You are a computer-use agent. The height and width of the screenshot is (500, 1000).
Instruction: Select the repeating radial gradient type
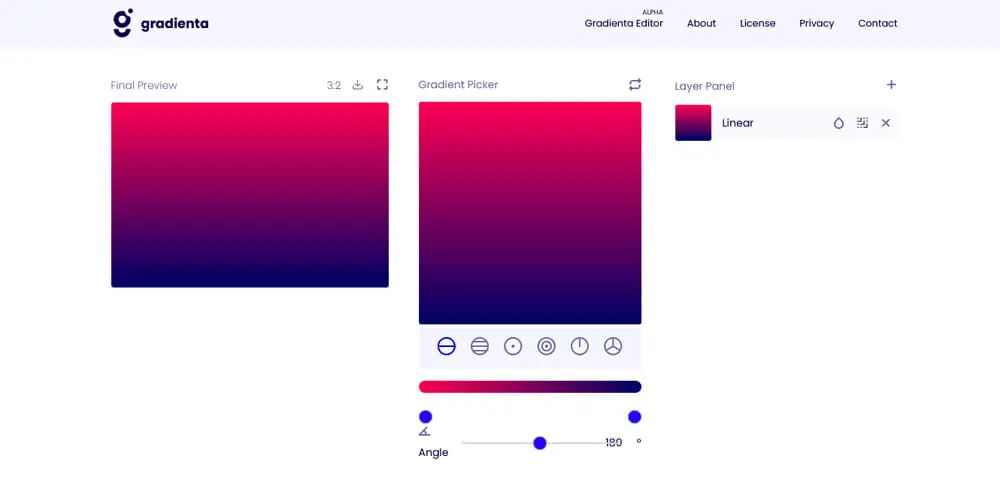tap(547, 346)
